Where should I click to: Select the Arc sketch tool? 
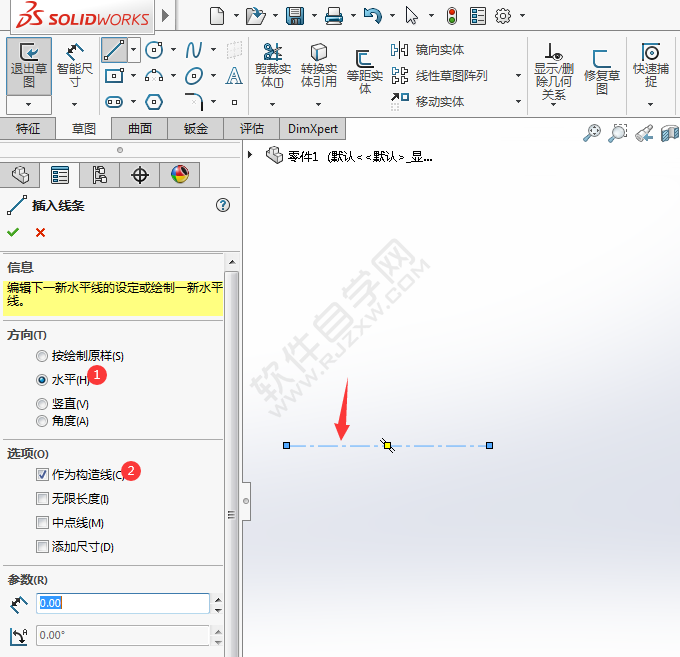coord(154,76)
